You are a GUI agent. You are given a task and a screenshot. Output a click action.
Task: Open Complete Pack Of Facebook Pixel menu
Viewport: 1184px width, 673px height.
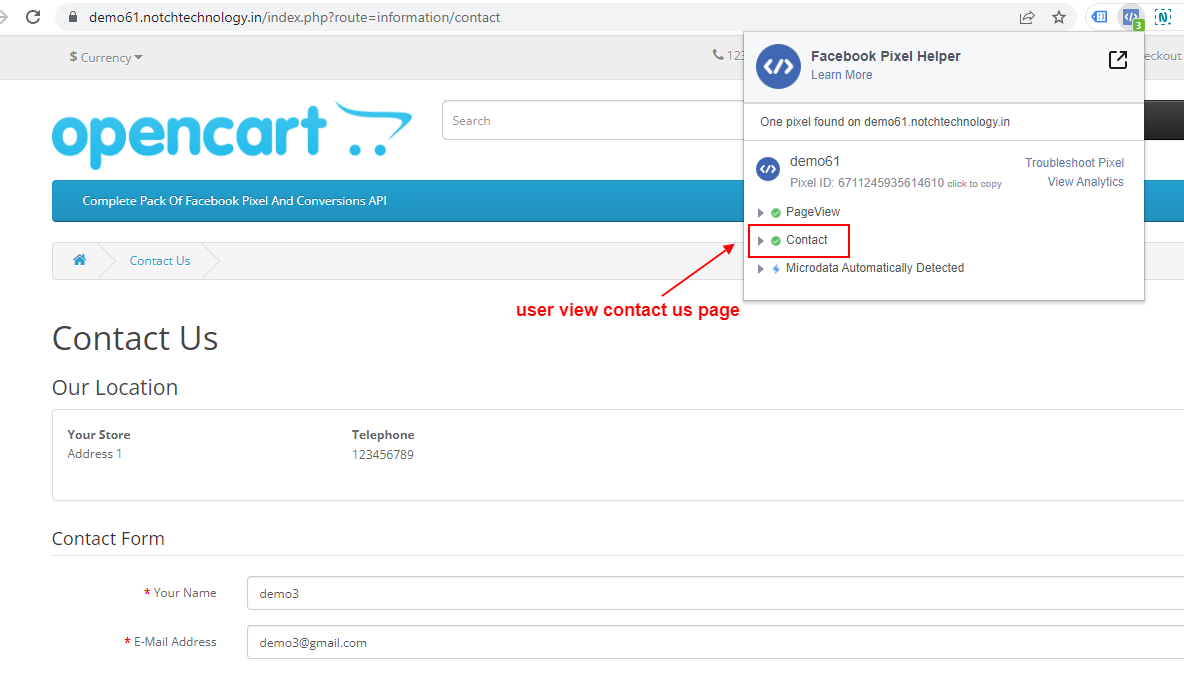(234, 201)
